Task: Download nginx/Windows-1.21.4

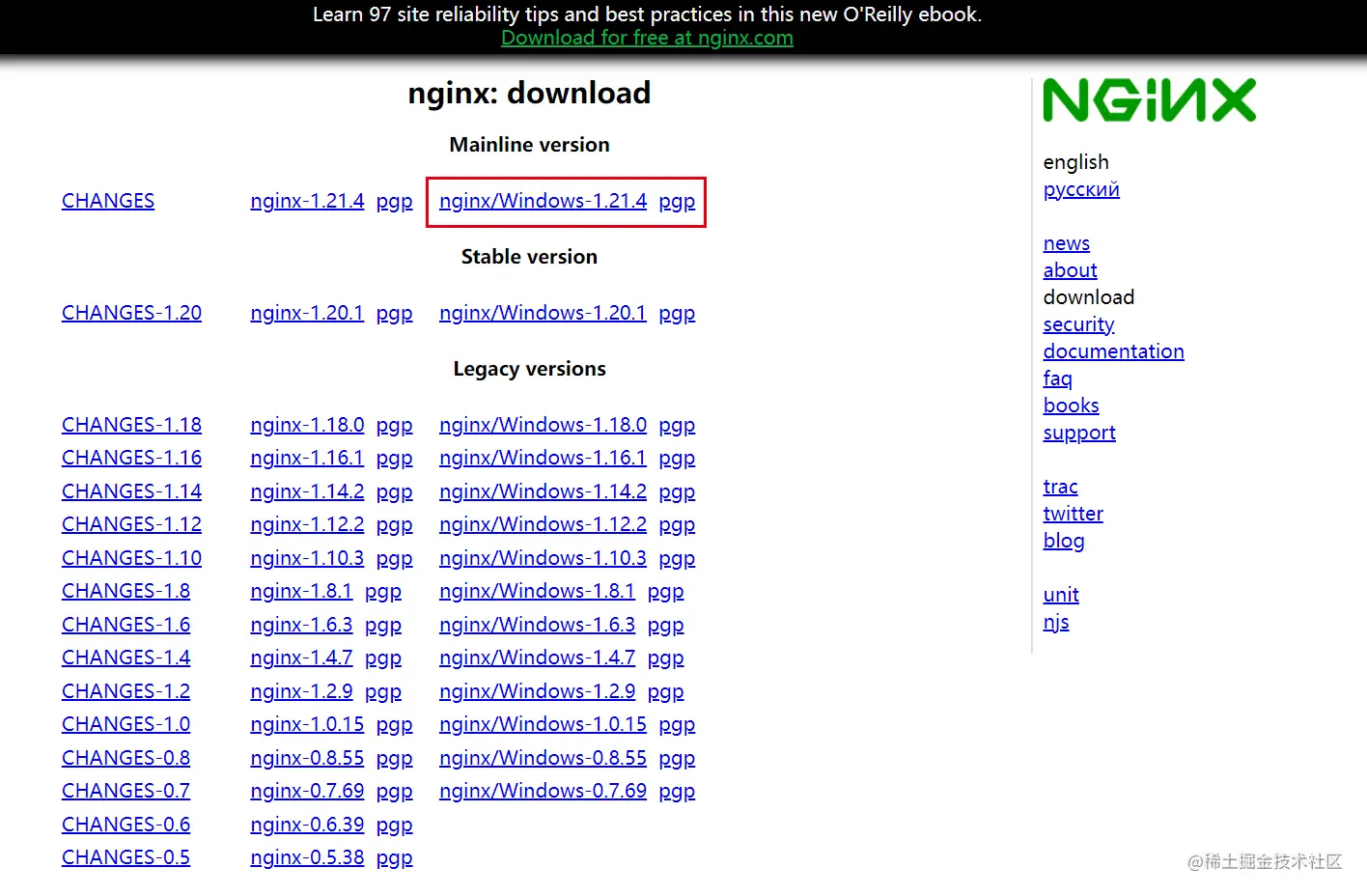Action: [543, 201]
